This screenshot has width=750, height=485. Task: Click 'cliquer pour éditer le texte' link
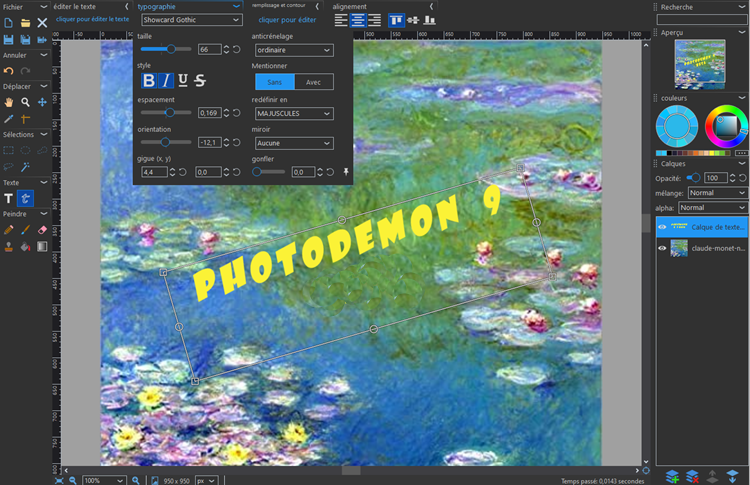pyautogui.click(x=90, y=19)
